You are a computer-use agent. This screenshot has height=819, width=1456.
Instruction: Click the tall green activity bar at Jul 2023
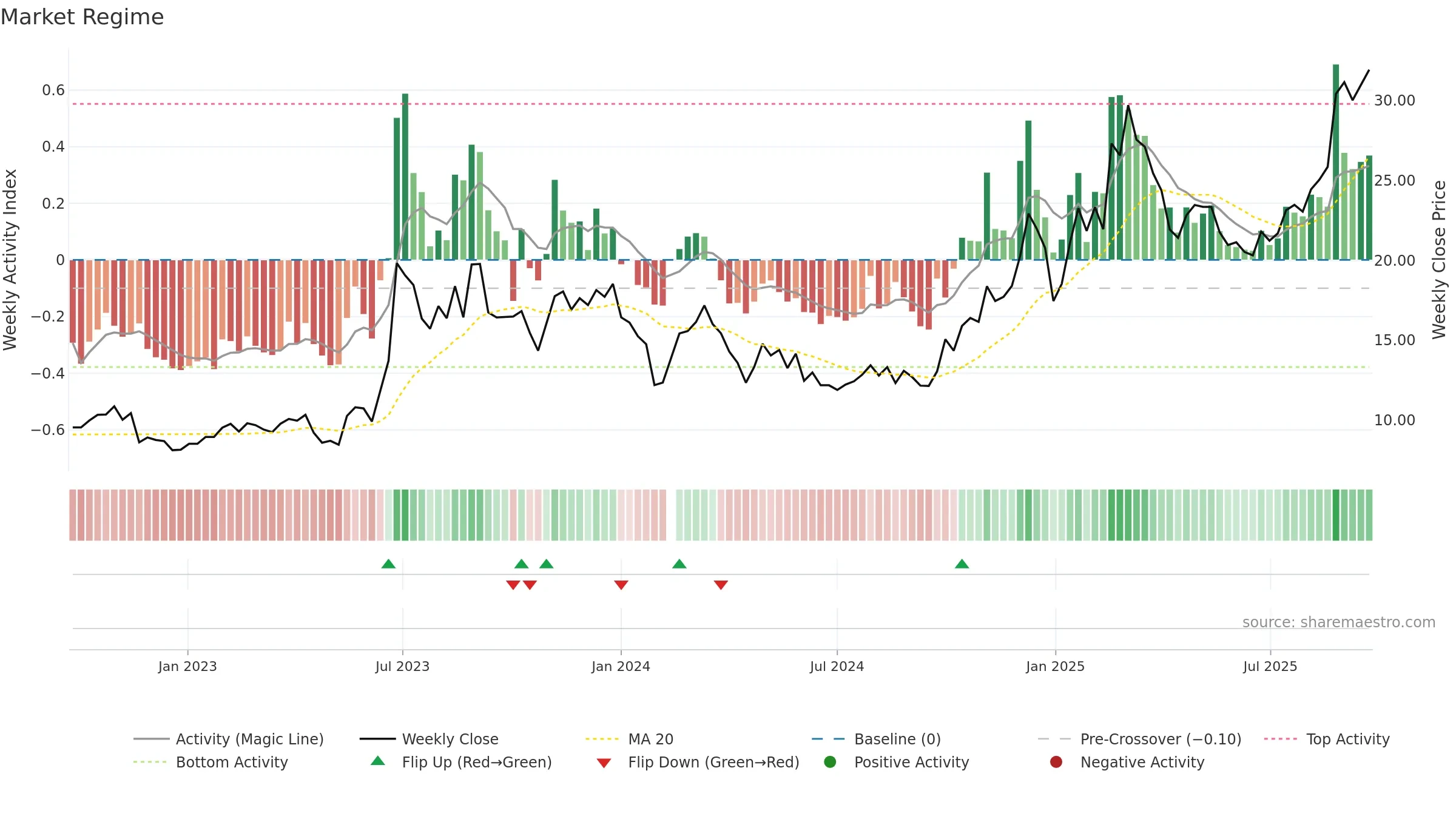405,177
